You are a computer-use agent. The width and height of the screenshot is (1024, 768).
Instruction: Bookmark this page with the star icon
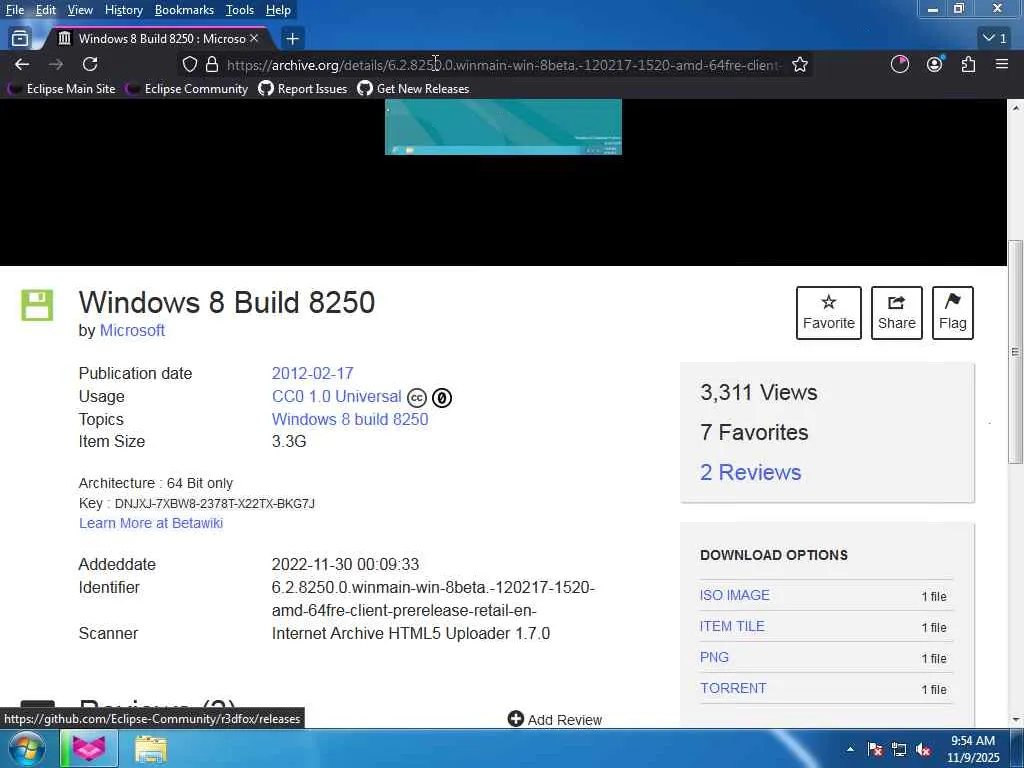coord(800,65)
